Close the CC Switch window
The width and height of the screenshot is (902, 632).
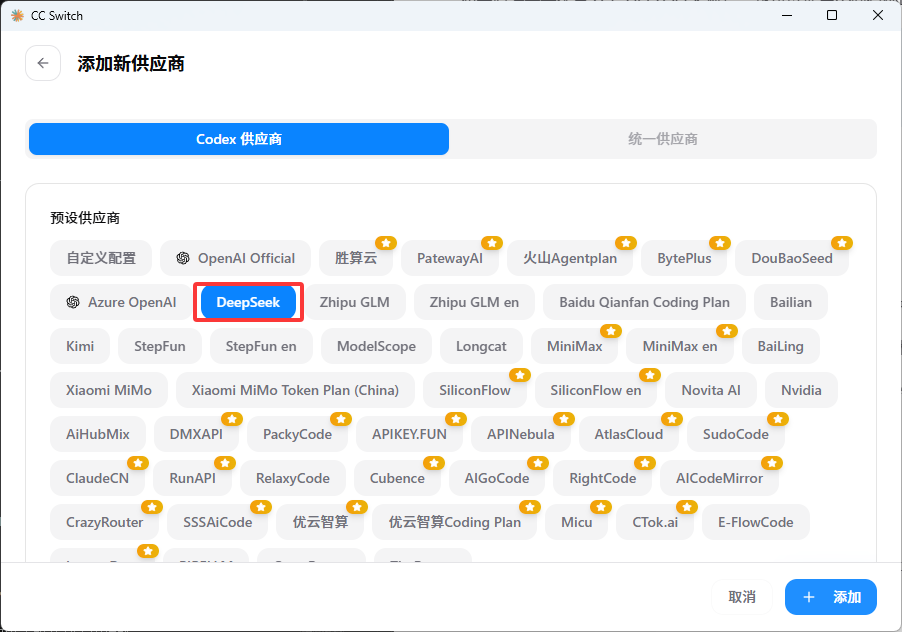point(878,16)
